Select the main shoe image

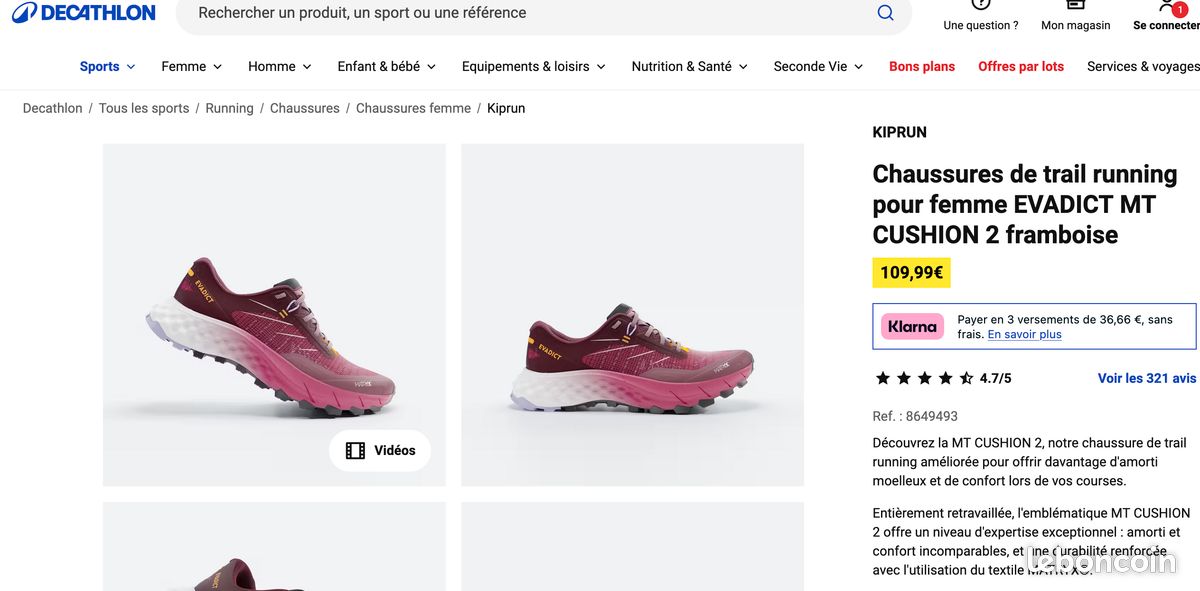pos(274,314)
